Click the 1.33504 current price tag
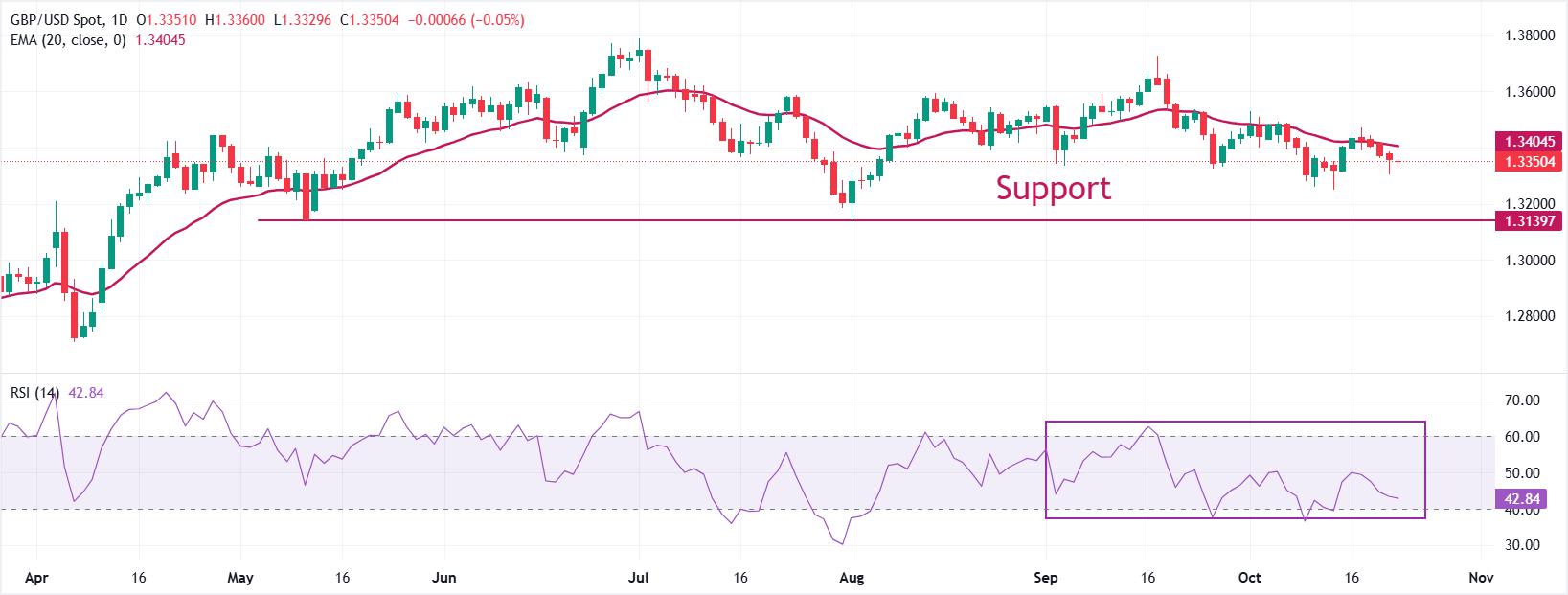This screenshot has height=595, width=1568. pyautogui.click(x=1528, y=161)
